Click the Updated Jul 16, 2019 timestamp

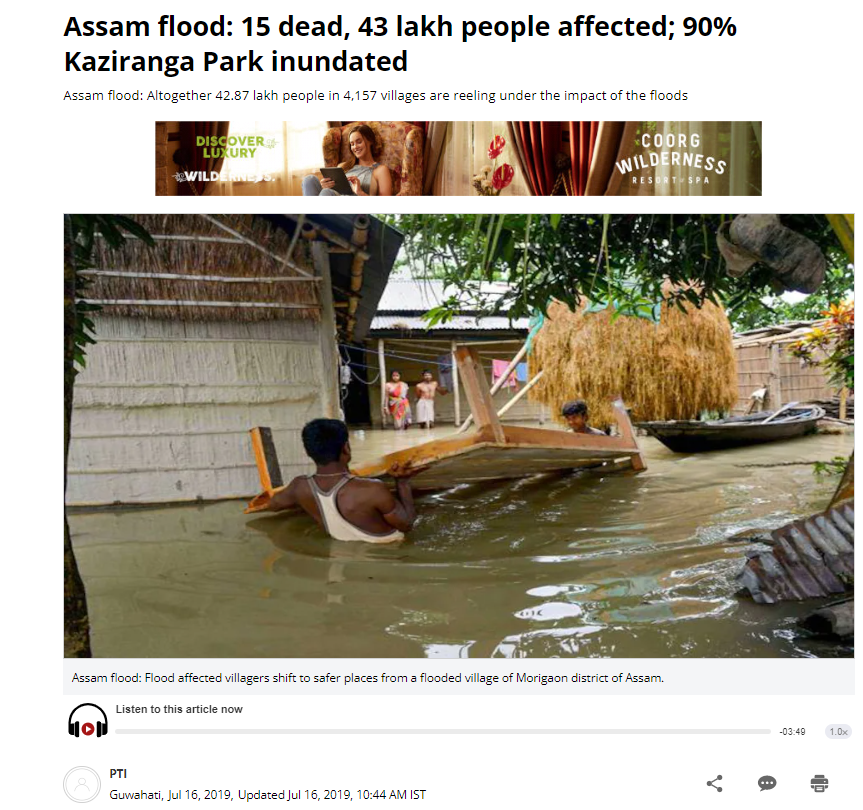coord(332,795)
